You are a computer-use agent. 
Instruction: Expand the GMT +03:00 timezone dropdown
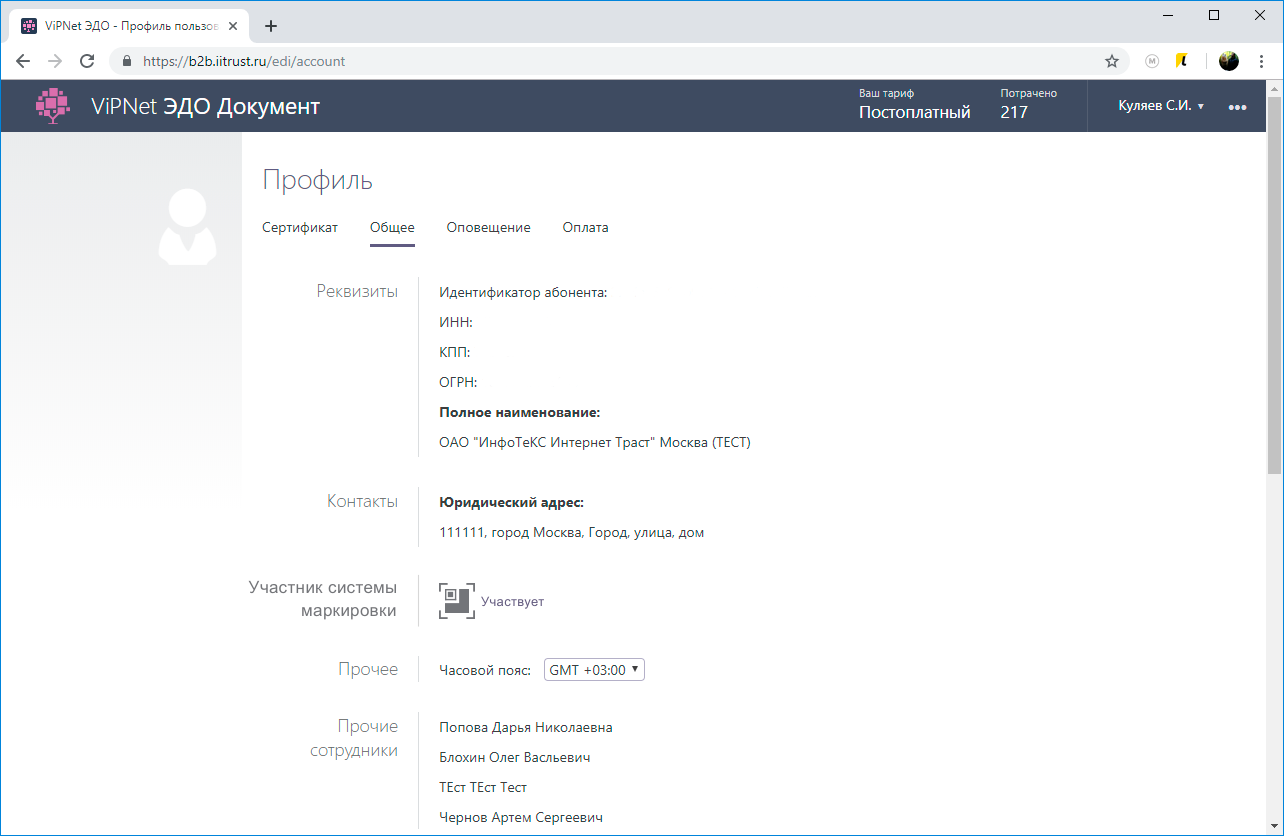[594, 670]
